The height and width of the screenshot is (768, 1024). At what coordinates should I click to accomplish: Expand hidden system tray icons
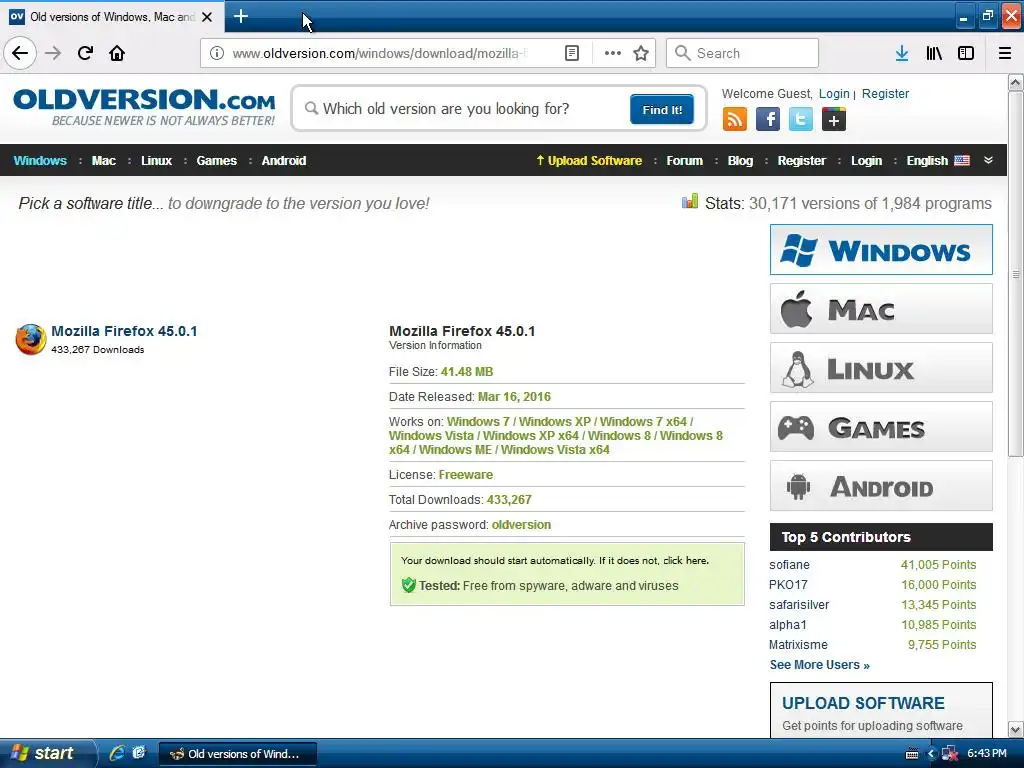tap(931, 754)
